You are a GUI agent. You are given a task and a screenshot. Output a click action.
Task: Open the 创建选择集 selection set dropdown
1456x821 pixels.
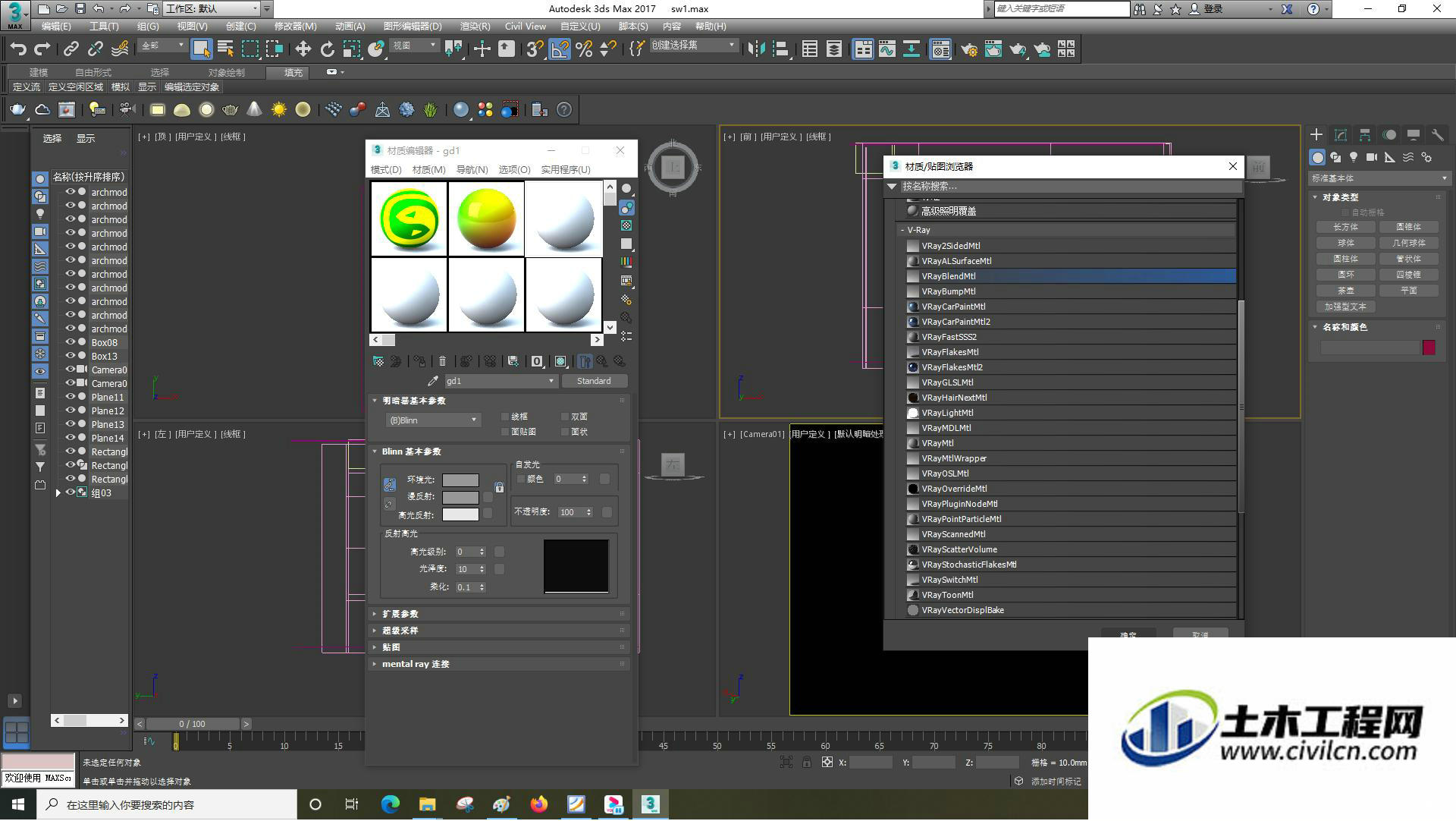tap(693, 46)
